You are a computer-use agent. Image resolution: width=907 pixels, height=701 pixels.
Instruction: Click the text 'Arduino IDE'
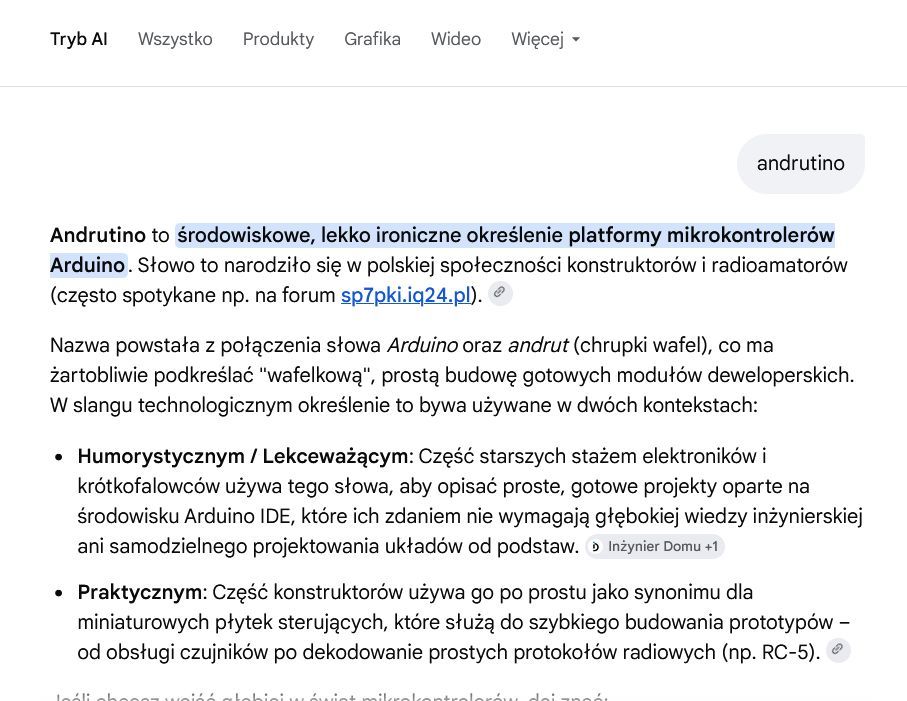[237, 516]
